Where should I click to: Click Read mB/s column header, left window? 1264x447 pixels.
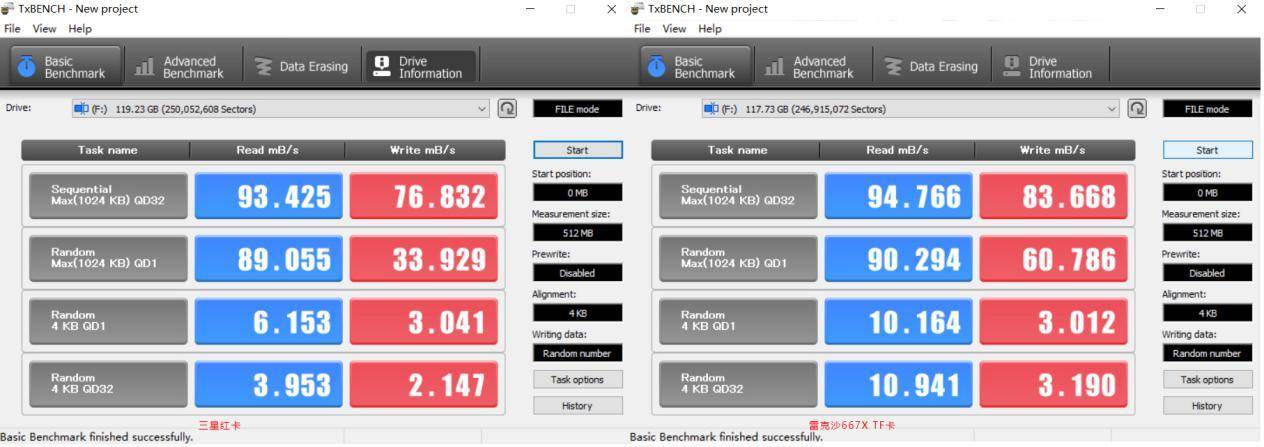pos(268,150)
